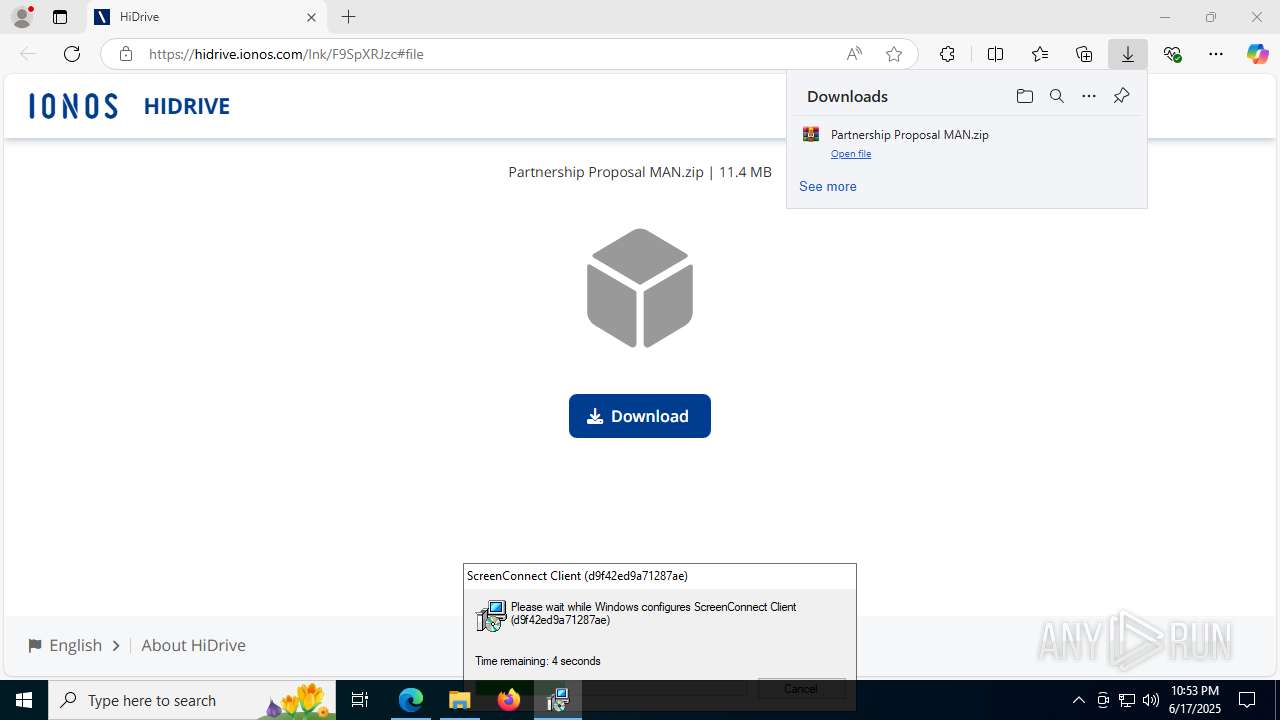This screenshot has width=1280, height=720.
Task: Refresh the page
Action: click(x=72, y=54)
